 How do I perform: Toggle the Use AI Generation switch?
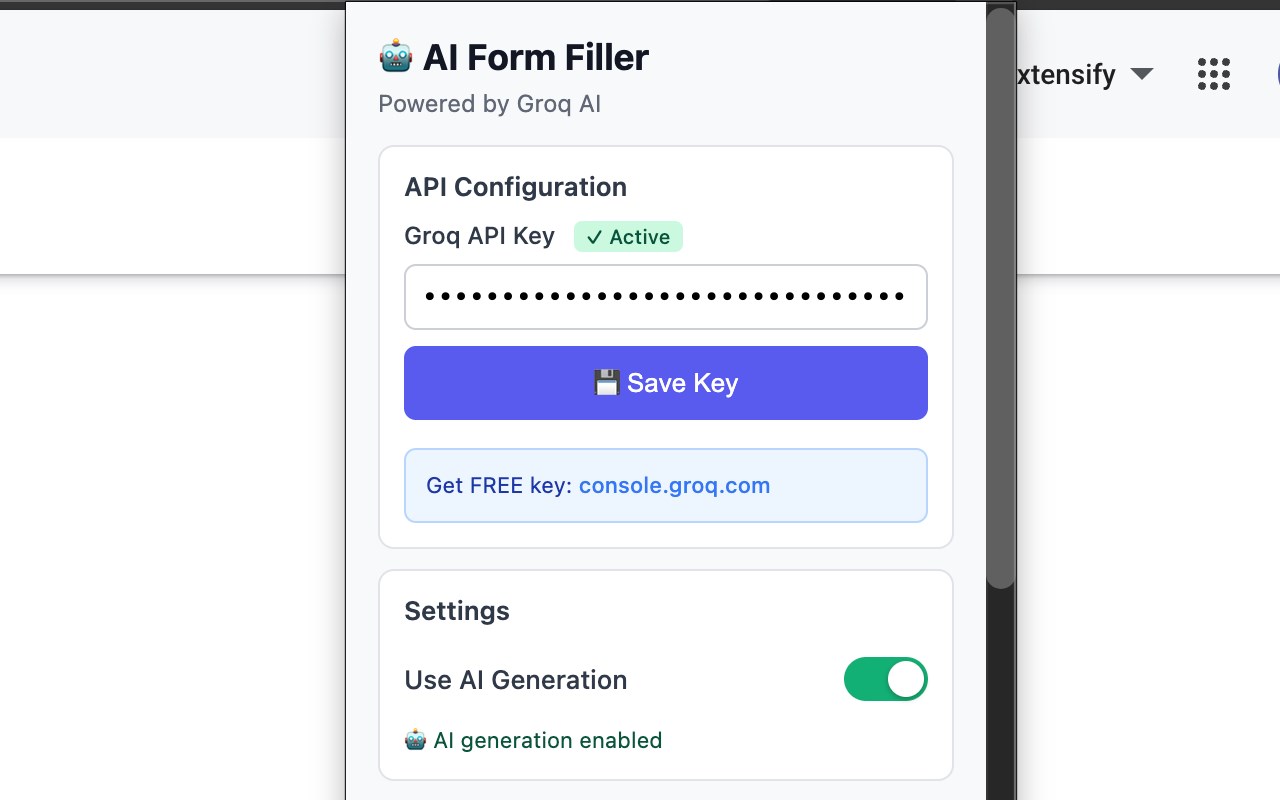tap(885, 679)
